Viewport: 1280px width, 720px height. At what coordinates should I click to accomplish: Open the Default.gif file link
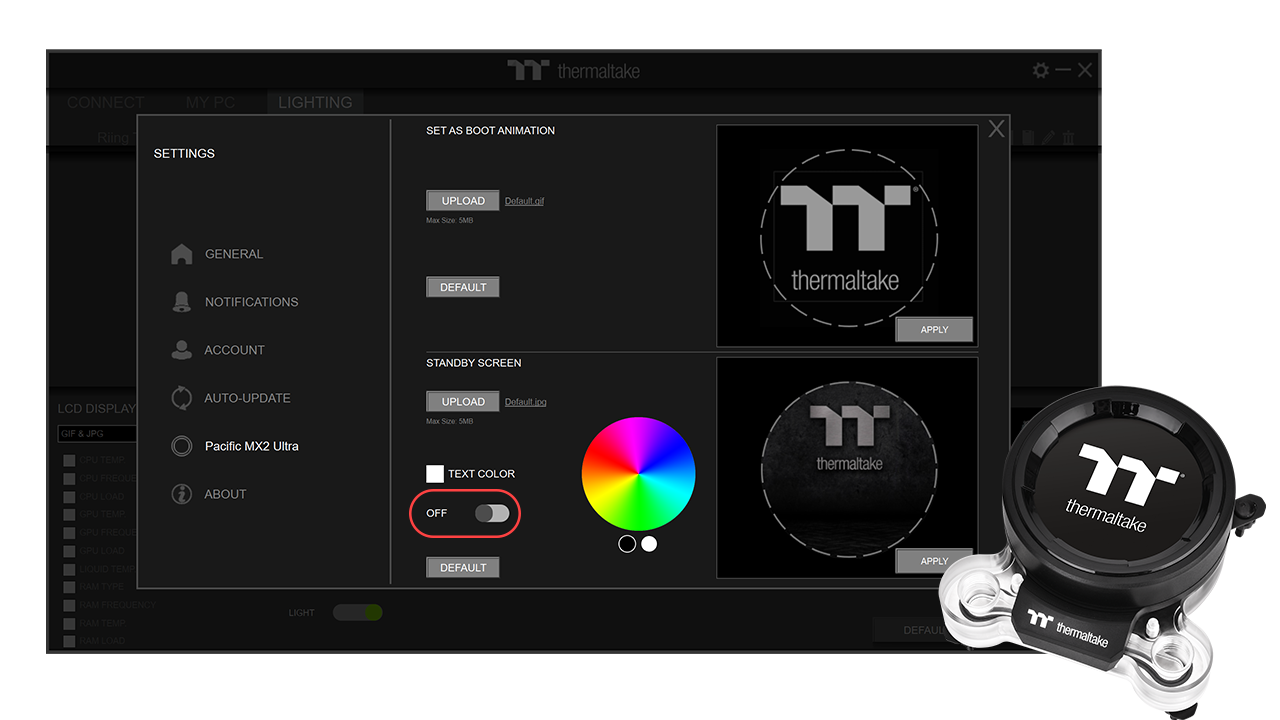pos(524,201)
